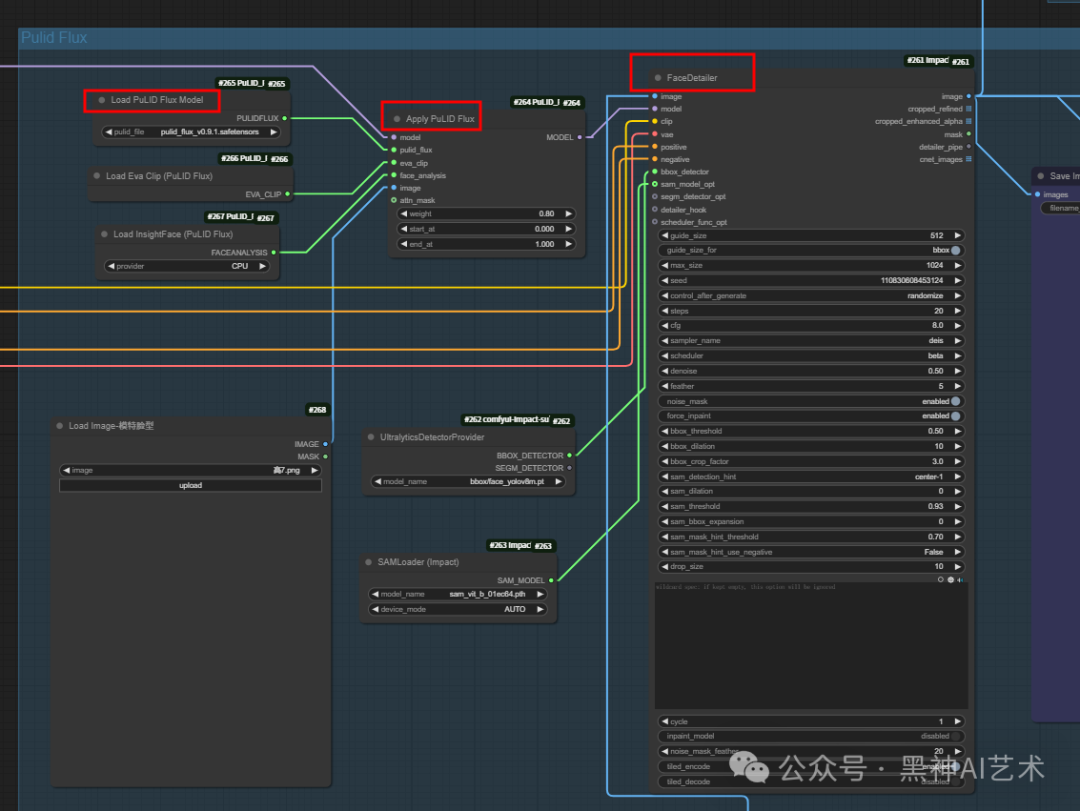Open the SAMLoader model_name dropdown
This screenshot has height=811, width=1080.
[x=457, y=594]
